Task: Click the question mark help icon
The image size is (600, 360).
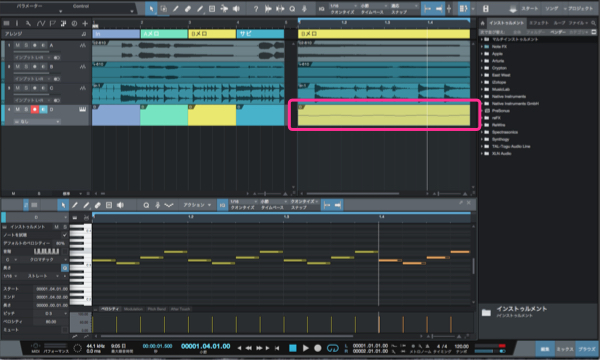Action: [x=256, y=8]
